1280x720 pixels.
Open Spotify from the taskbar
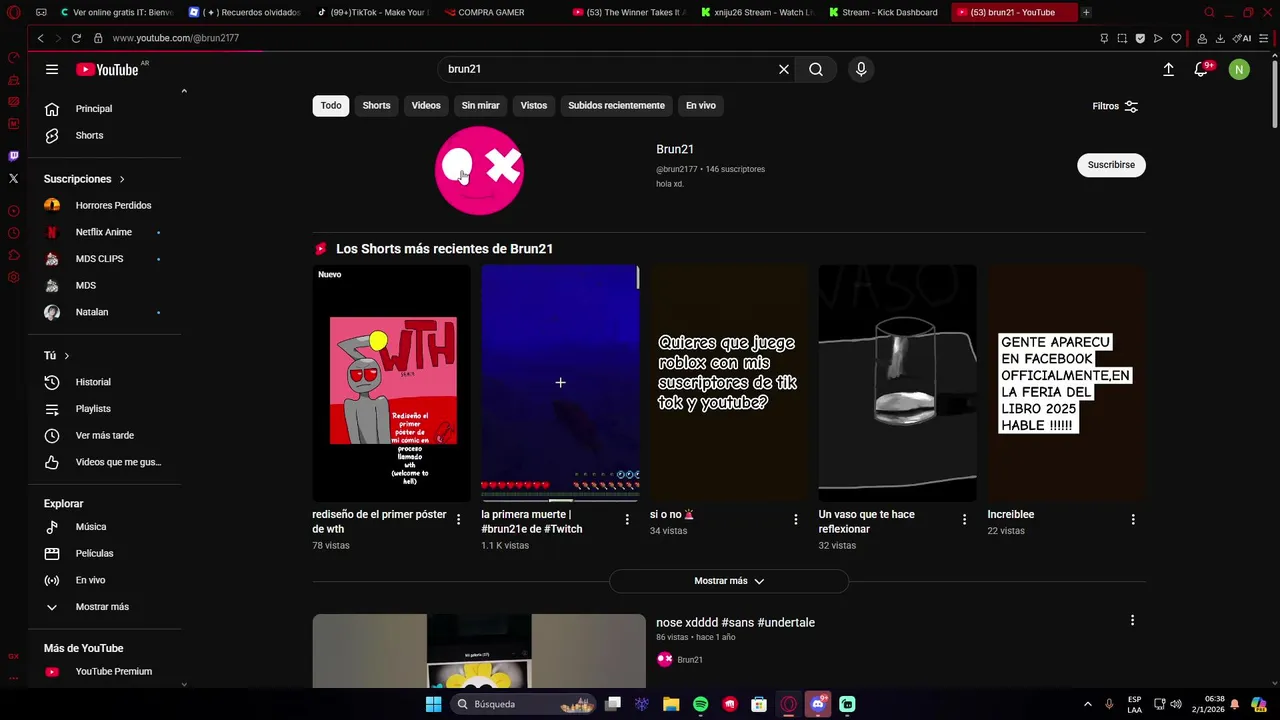point(700,704)
